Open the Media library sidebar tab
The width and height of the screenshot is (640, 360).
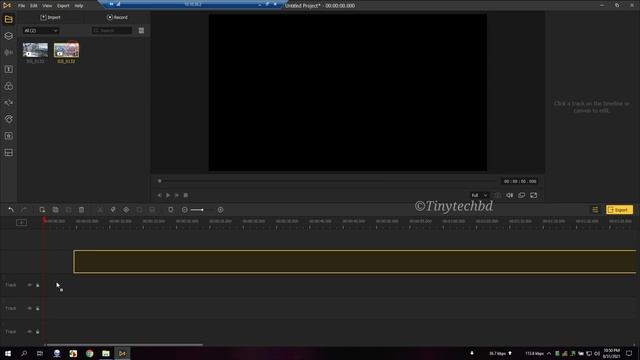tap(9, 19)
